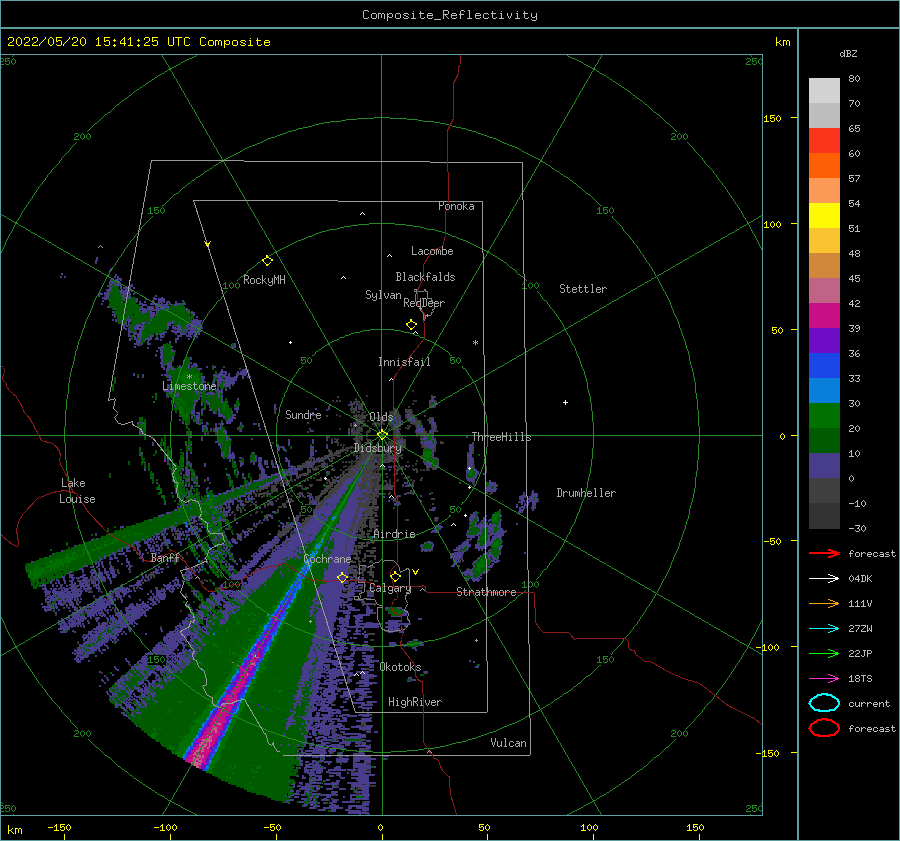This screenshot has width=900, height=841.
Task: Click the Drumheller label
Action: [x=586, y=493]
